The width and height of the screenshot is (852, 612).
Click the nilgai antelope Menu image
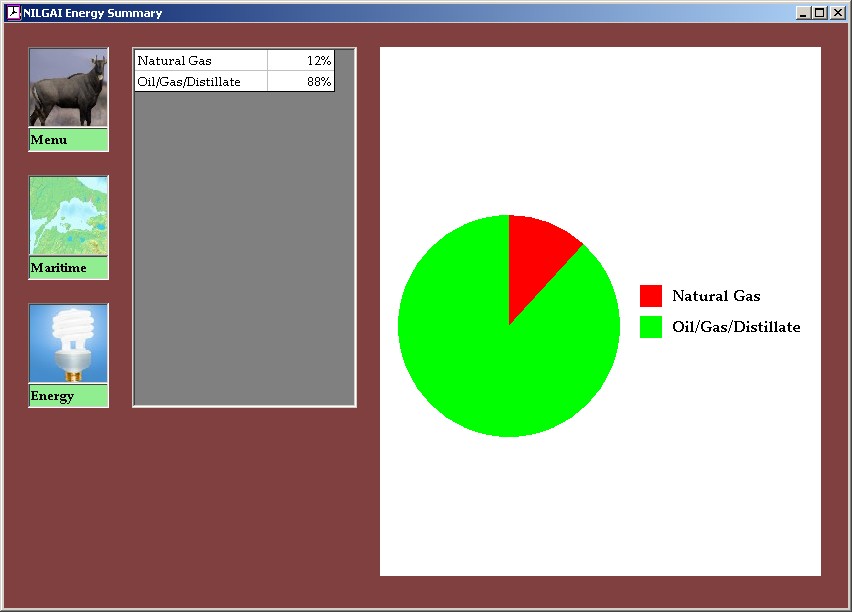tap(68, 88)
